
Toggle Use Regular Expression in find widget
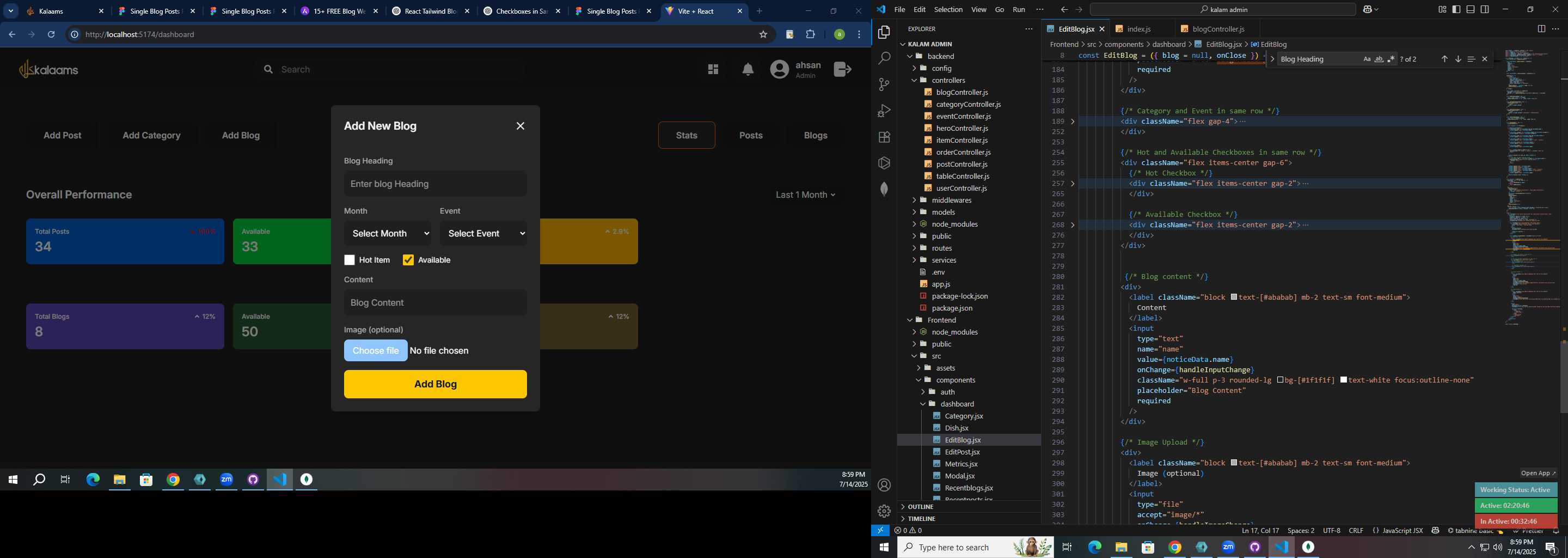[x=1391, y=59]
